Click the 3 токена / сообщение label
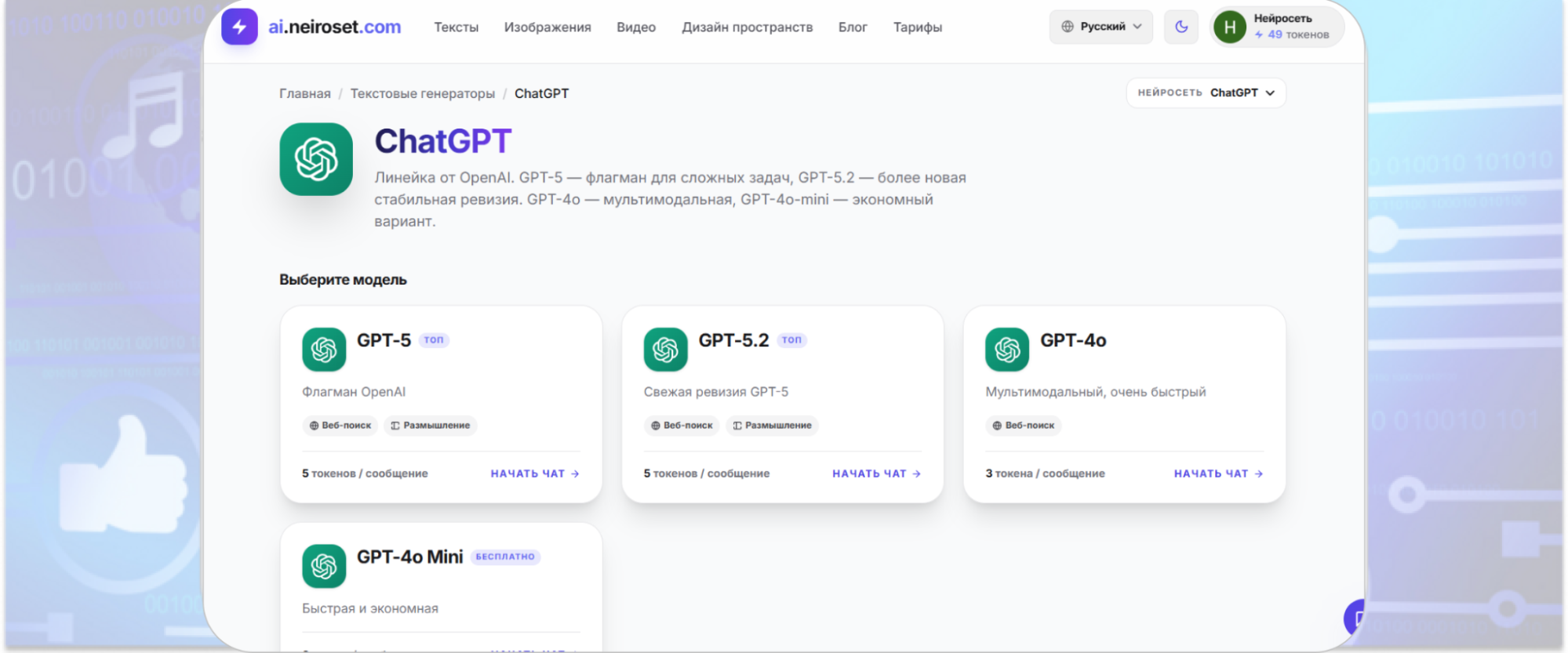 point(1045,473)
